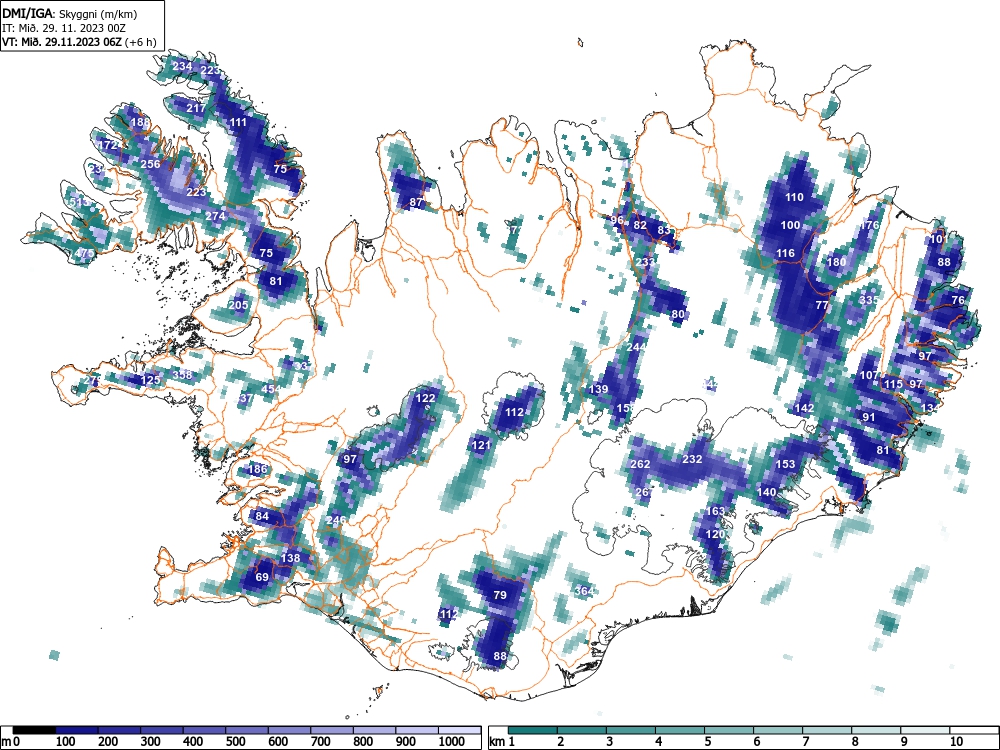Click the 'IT: Mið. 29. 11. 2023 00Z' line
1000x750 pixels.
point(64,28)
